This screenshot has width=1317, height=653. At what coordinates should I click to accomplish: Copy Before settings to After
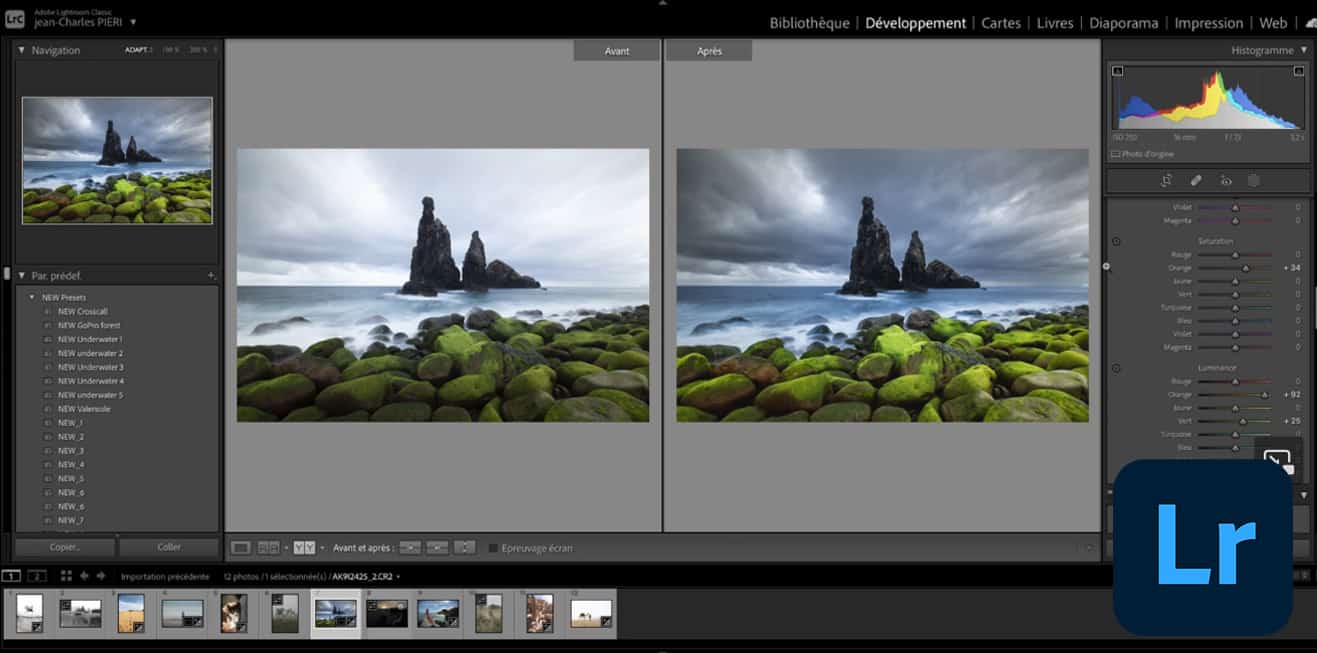pyautogui.click(x=410, y=548)
